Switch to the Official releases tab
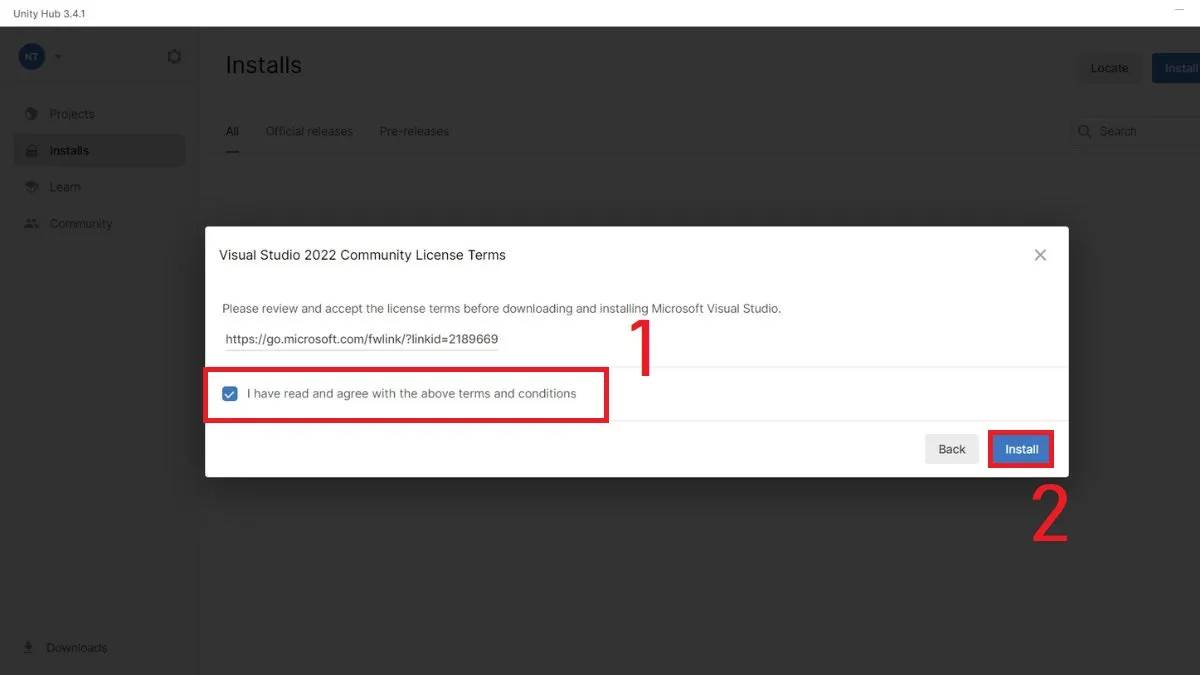The width and height of the screenshot is (1200, 675). [309, 131]
